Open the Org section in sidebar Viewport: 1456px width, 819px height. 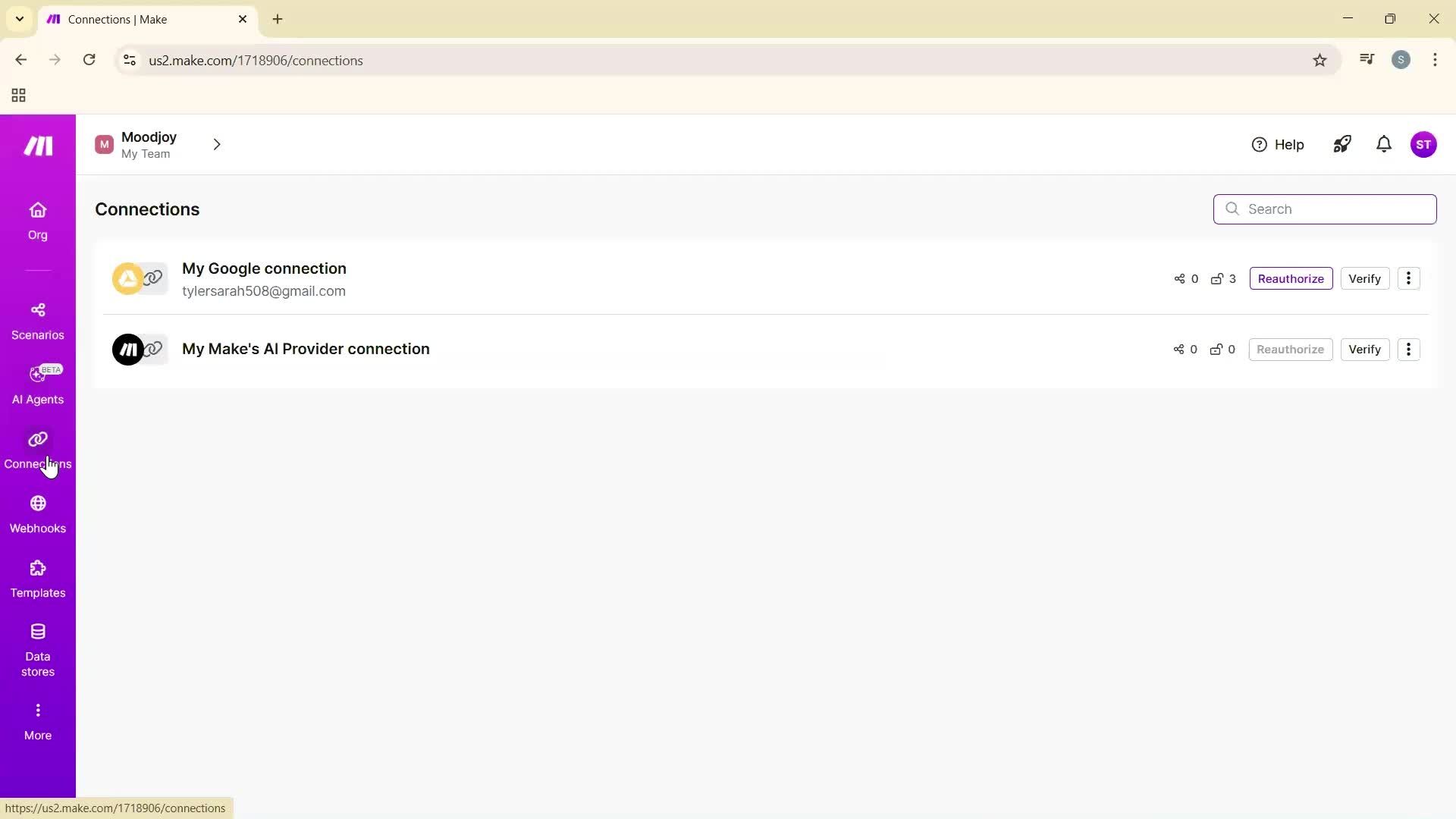[x=37, y=220]
